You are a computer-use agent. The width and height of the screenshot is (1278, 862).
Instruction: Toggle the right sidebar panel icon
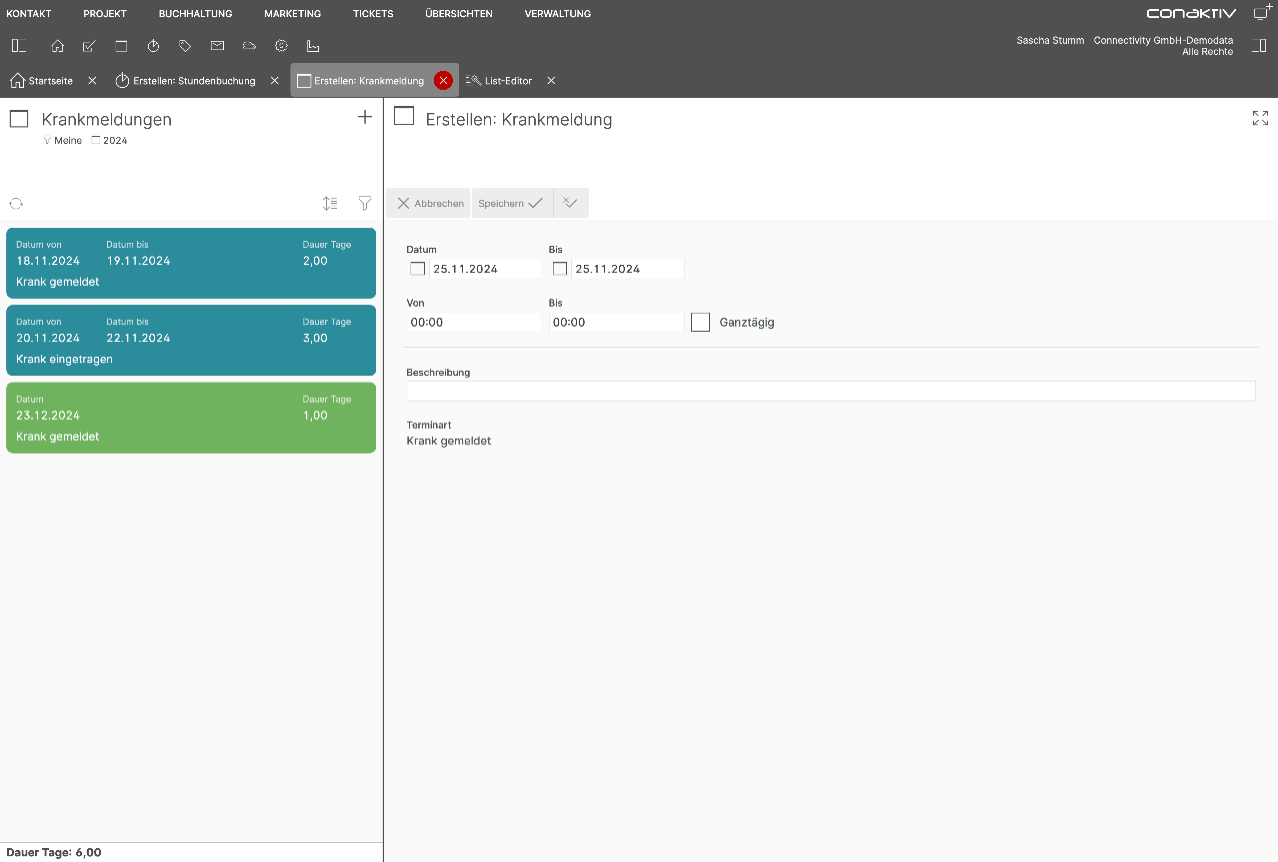coord(1259,46)
